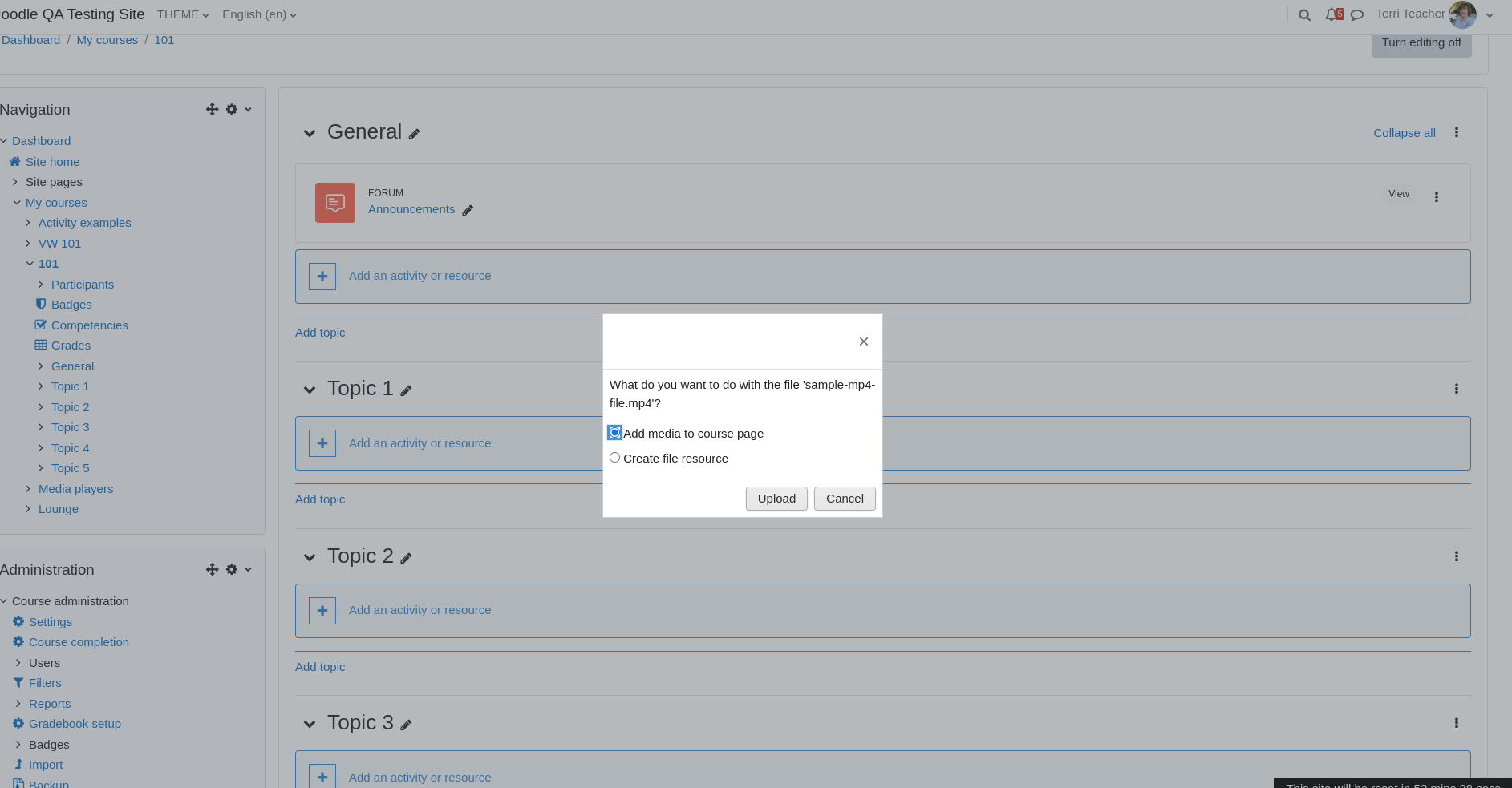Open the THEME menu
Image resolution: width=1512 pixels, height=788 pixels.
click(183, 14)
